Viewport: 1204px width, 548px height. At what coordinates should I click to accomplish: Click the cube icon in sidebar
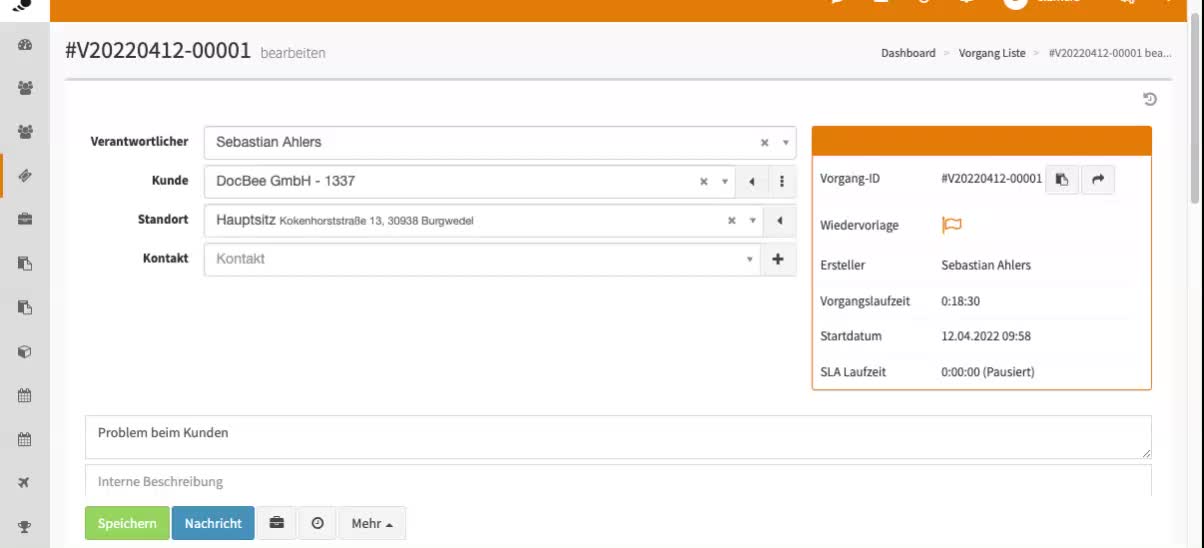coord(25,352)
